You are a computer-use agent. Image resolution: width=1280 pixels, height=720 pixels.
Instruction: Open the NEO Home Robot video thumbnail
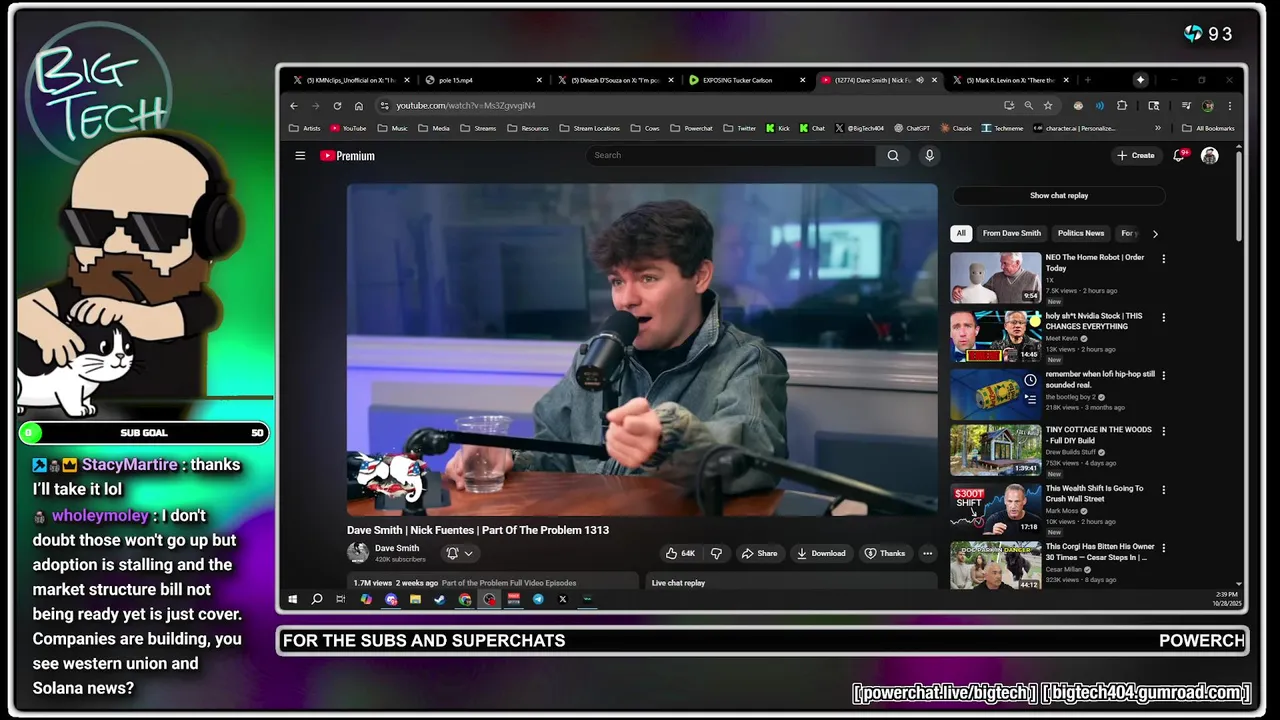(995, 277)
